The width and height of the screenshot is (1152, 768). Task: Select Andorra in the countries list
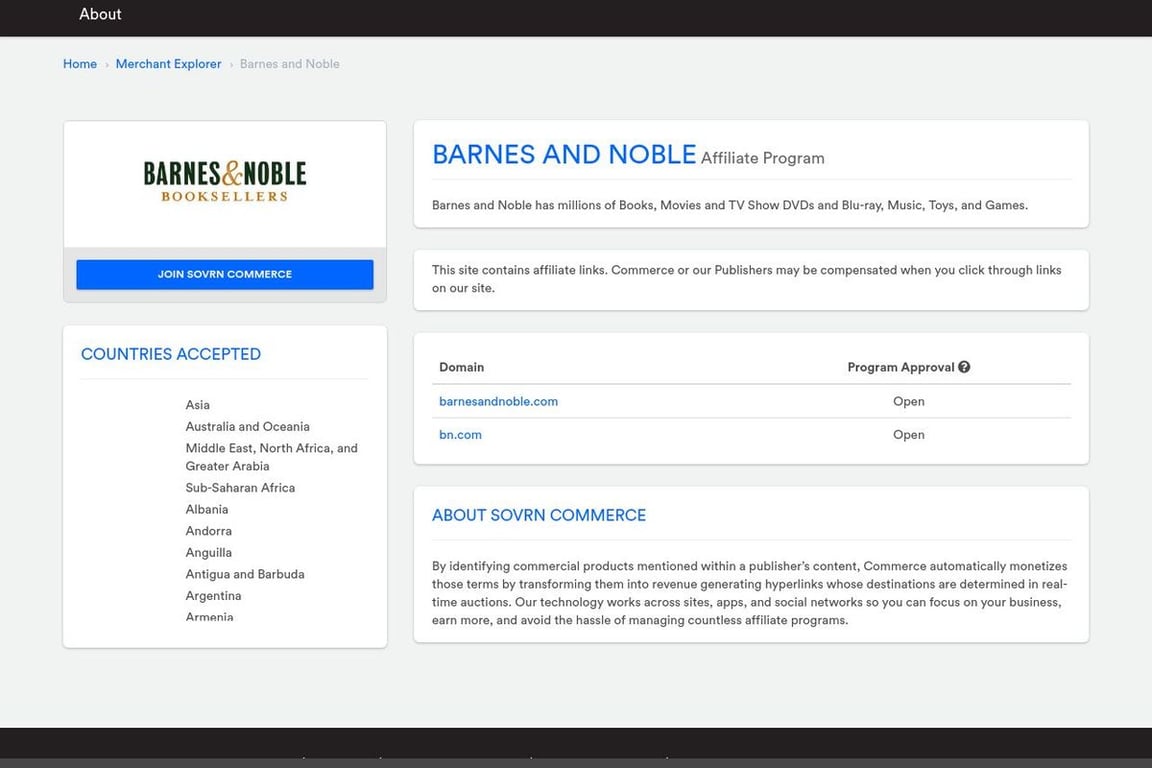point(209,531)
